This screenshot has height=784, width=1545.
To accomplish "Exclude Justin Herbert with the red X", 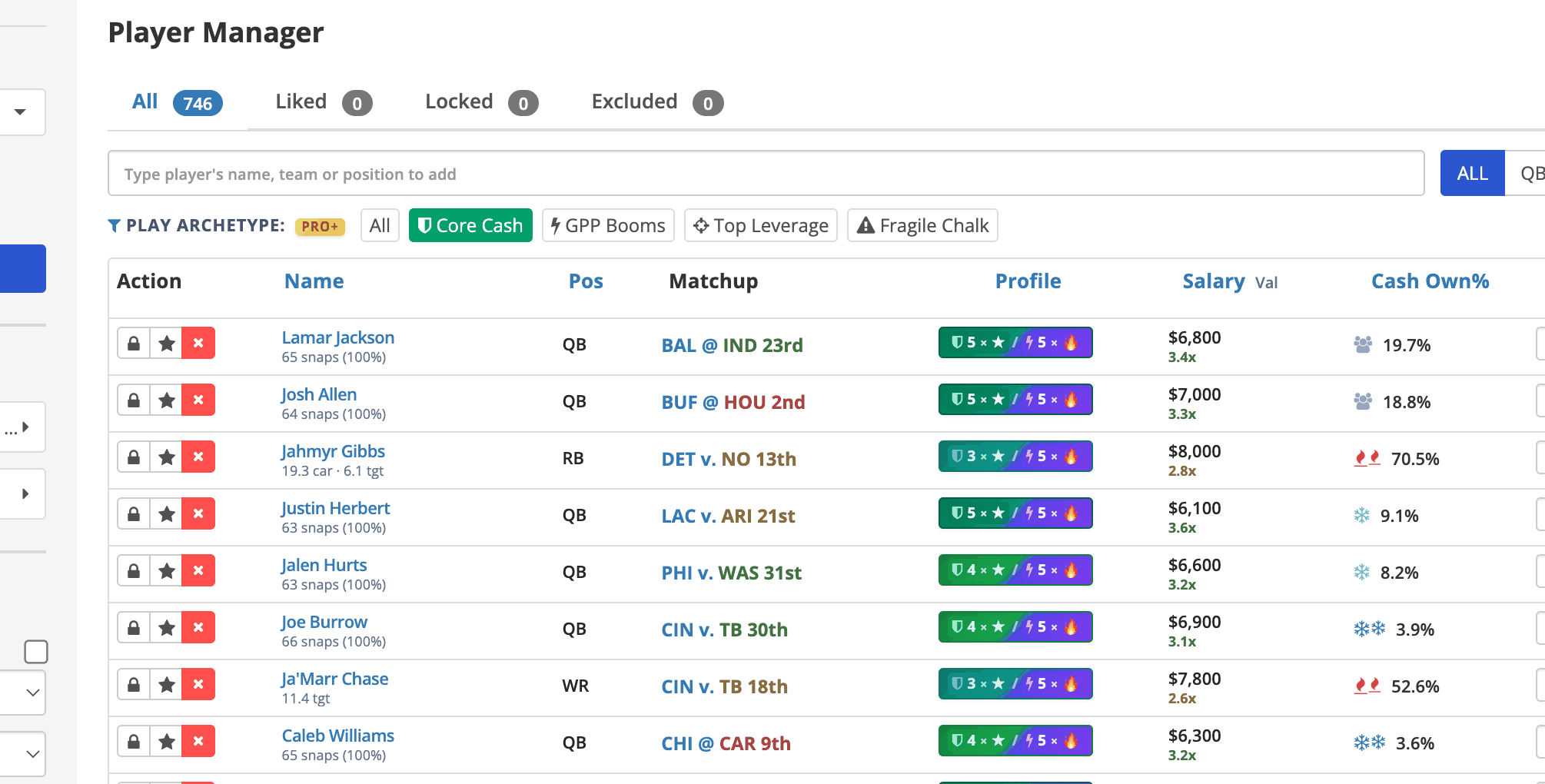I will pyautogui.click(x=198, y=514).
